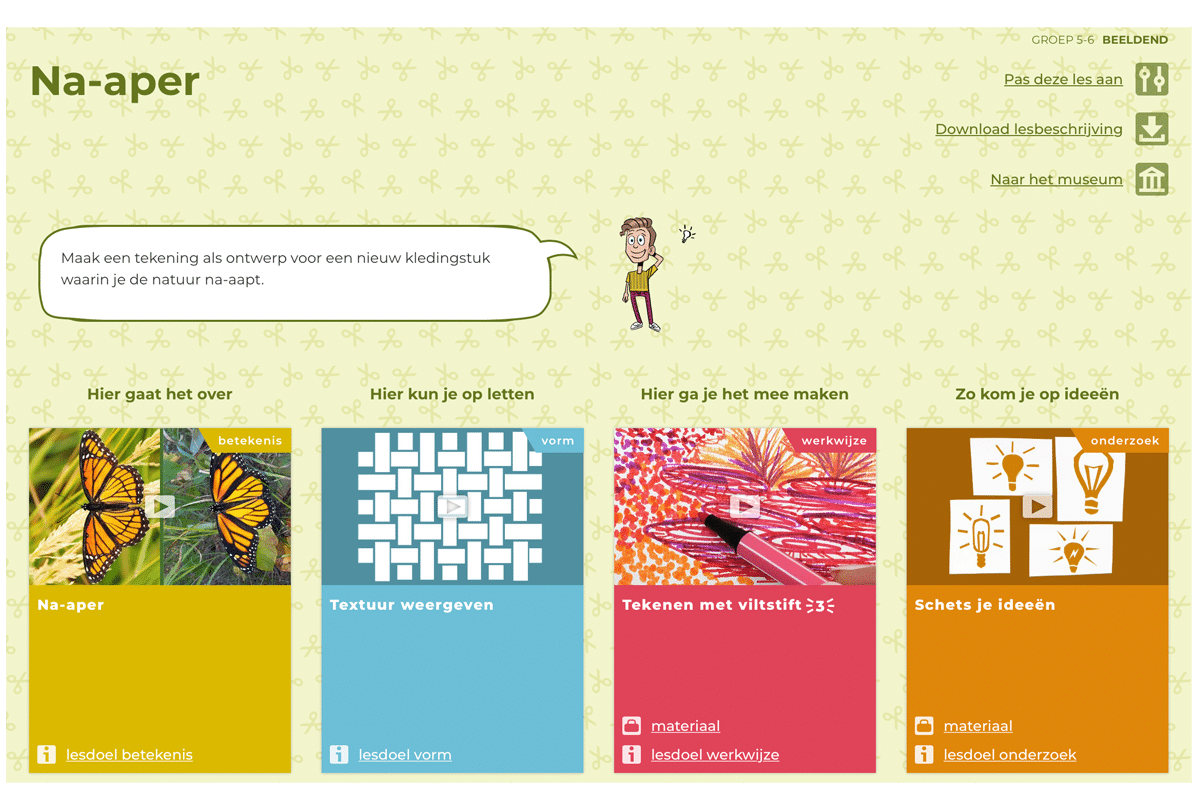Click bag icon beside materiaal in orange card
Image resolution: width=1200 pixels, height=800 pixels.
(924, 726)
